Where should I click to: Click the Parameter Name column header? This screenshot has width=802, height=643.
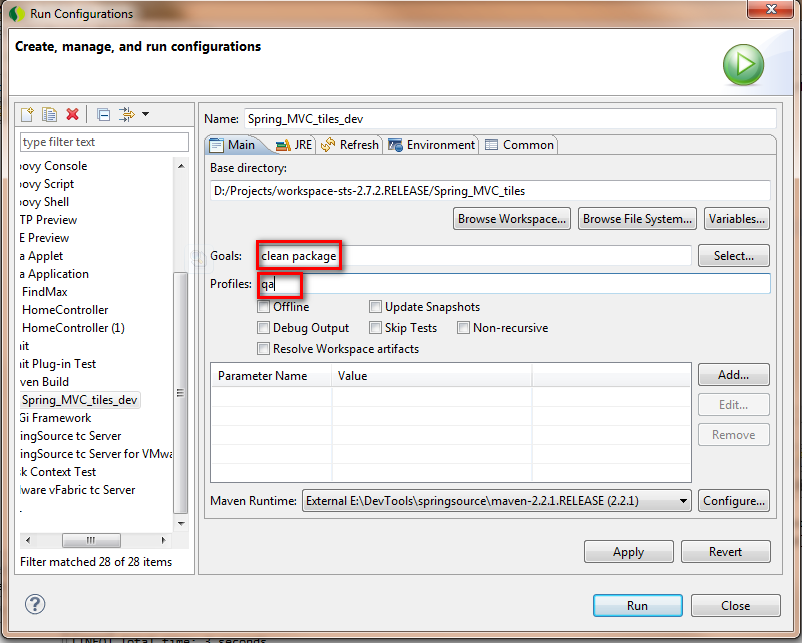click(271, 376)
